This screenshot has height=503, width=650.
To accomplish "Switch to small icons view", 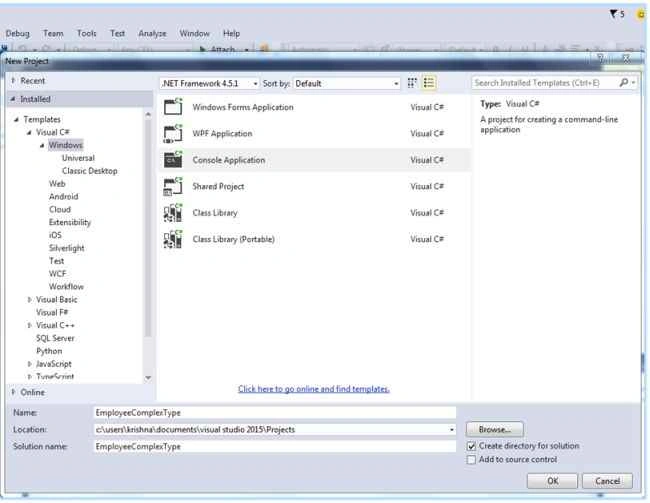I will pyautogui.click(x=412, y=83).
